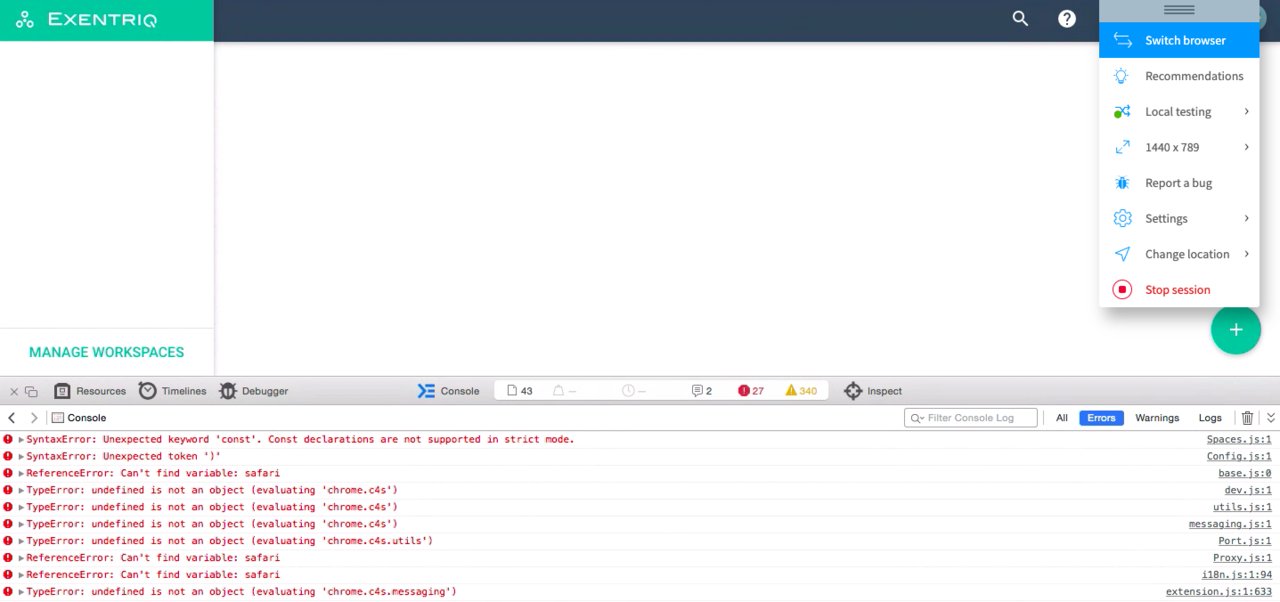Open the Timelines panel
1280x602 pixels.
[x=173, y=391]
